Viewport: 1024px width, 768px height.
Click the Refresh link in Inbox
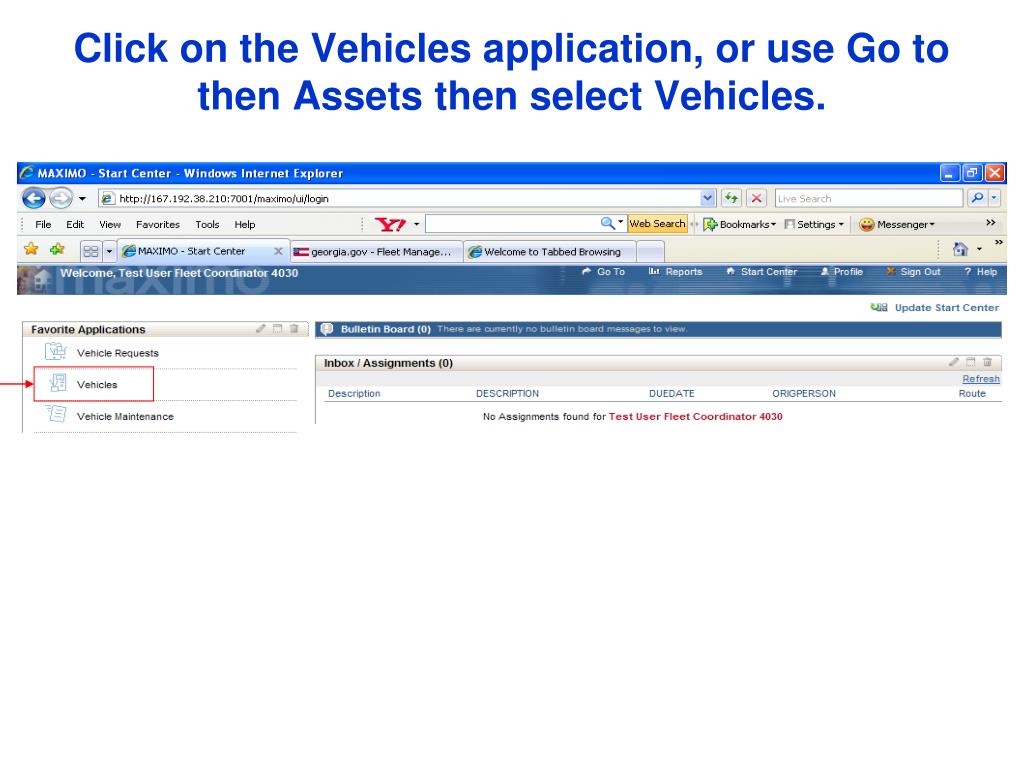tap(981, 379)
